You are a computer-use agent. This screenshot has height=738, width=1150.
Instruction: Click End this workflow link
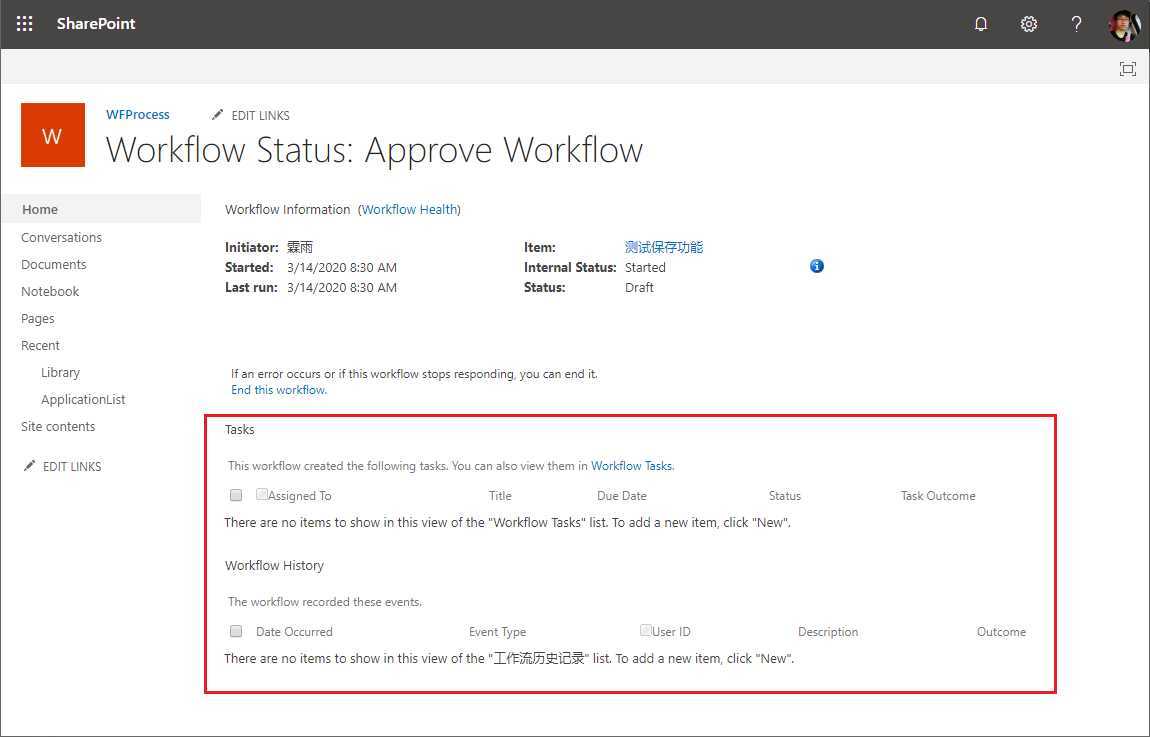(279, 390)
